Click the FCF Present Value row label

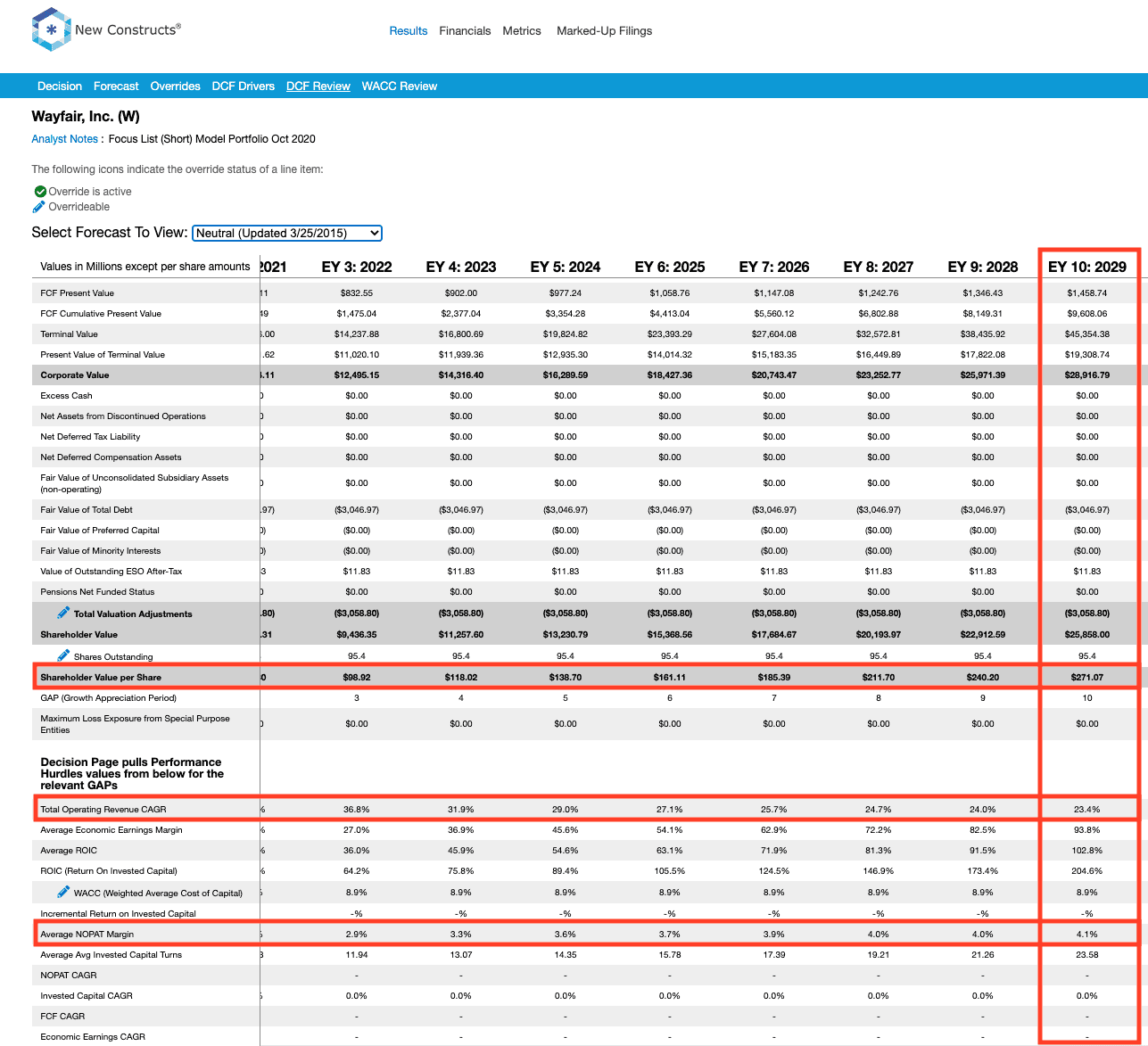point(78,293)
